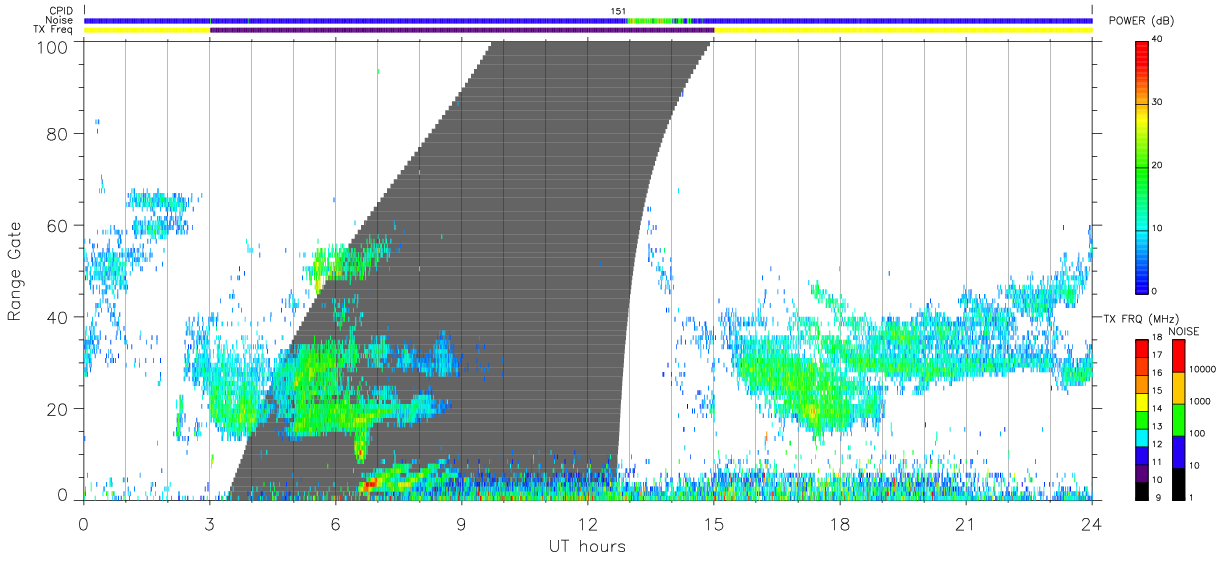Click the 10000 label in NOISE legend
Screen dimensions: 1228x567
click(1201, 369)
